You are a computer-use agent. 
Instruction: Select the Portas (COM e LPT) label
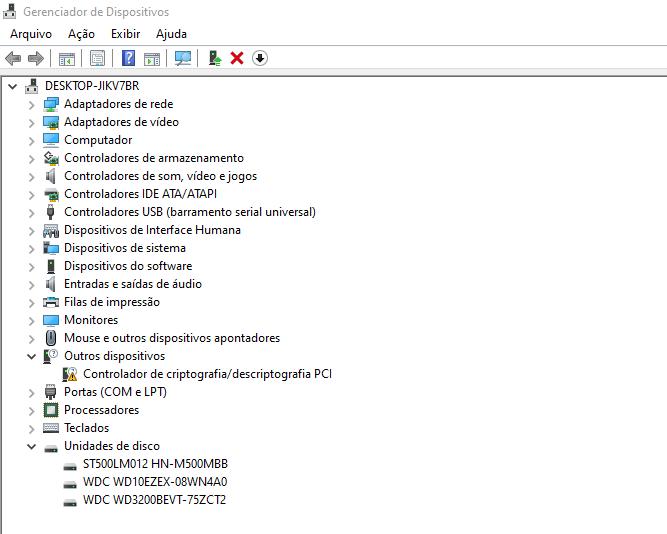pos(115,392)
